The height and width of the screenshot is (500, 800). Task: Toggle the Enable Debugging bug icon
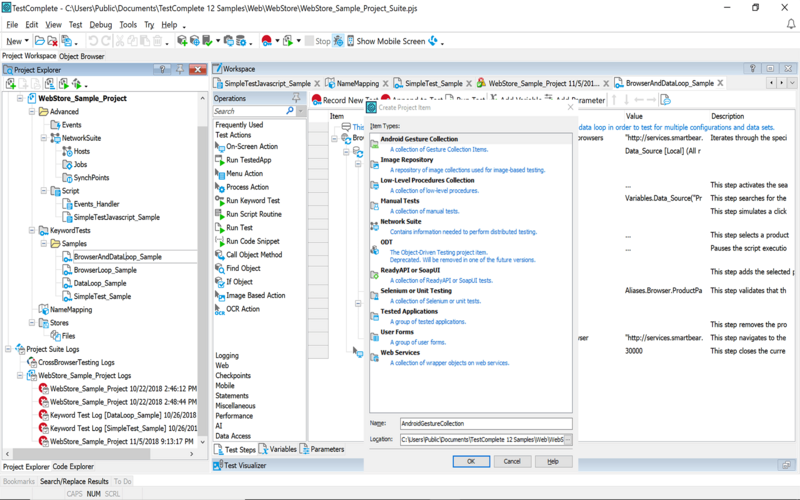(338, 41)
